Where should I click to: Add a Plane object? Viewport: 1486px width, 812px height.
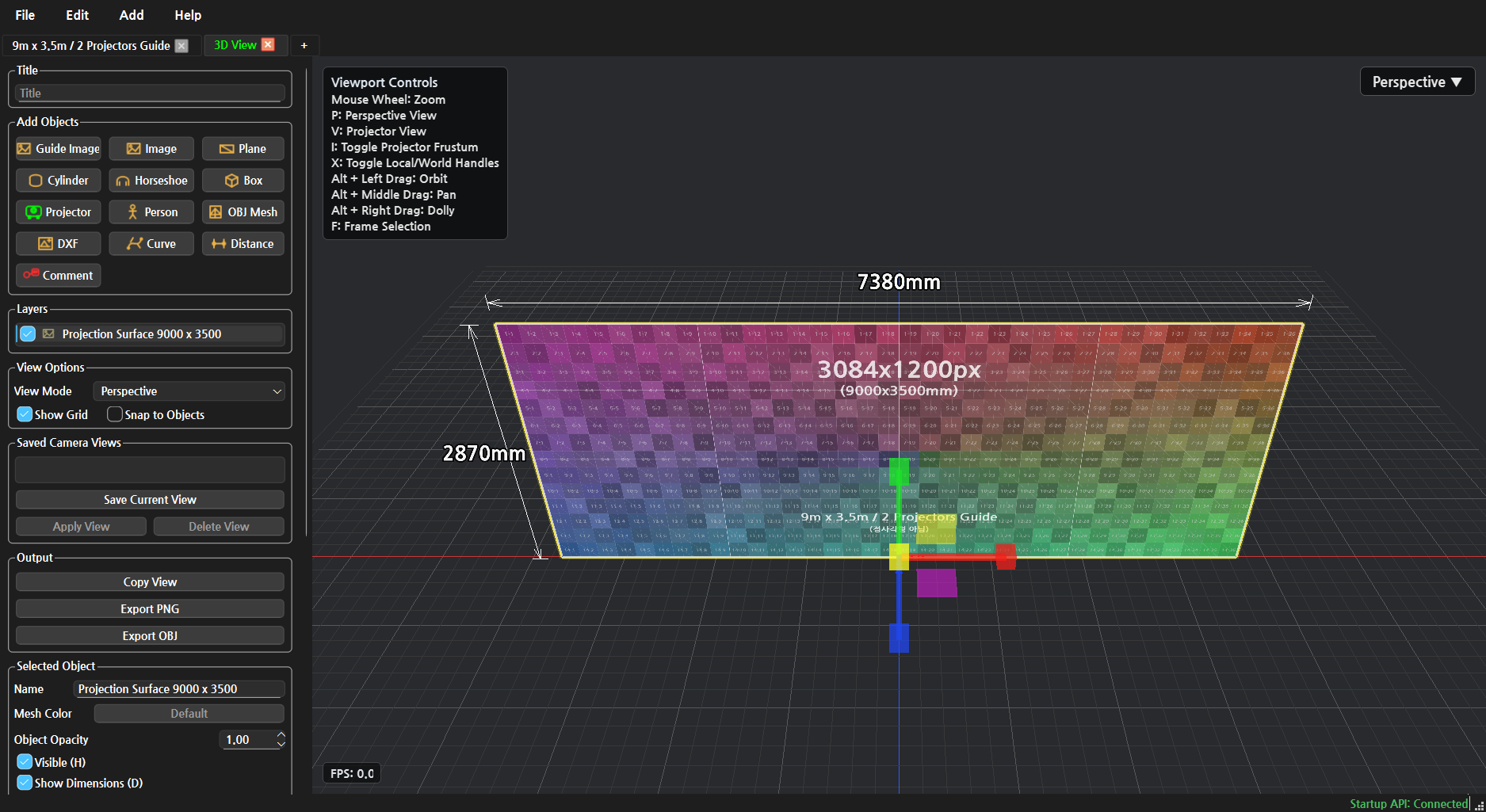[243, 149]
